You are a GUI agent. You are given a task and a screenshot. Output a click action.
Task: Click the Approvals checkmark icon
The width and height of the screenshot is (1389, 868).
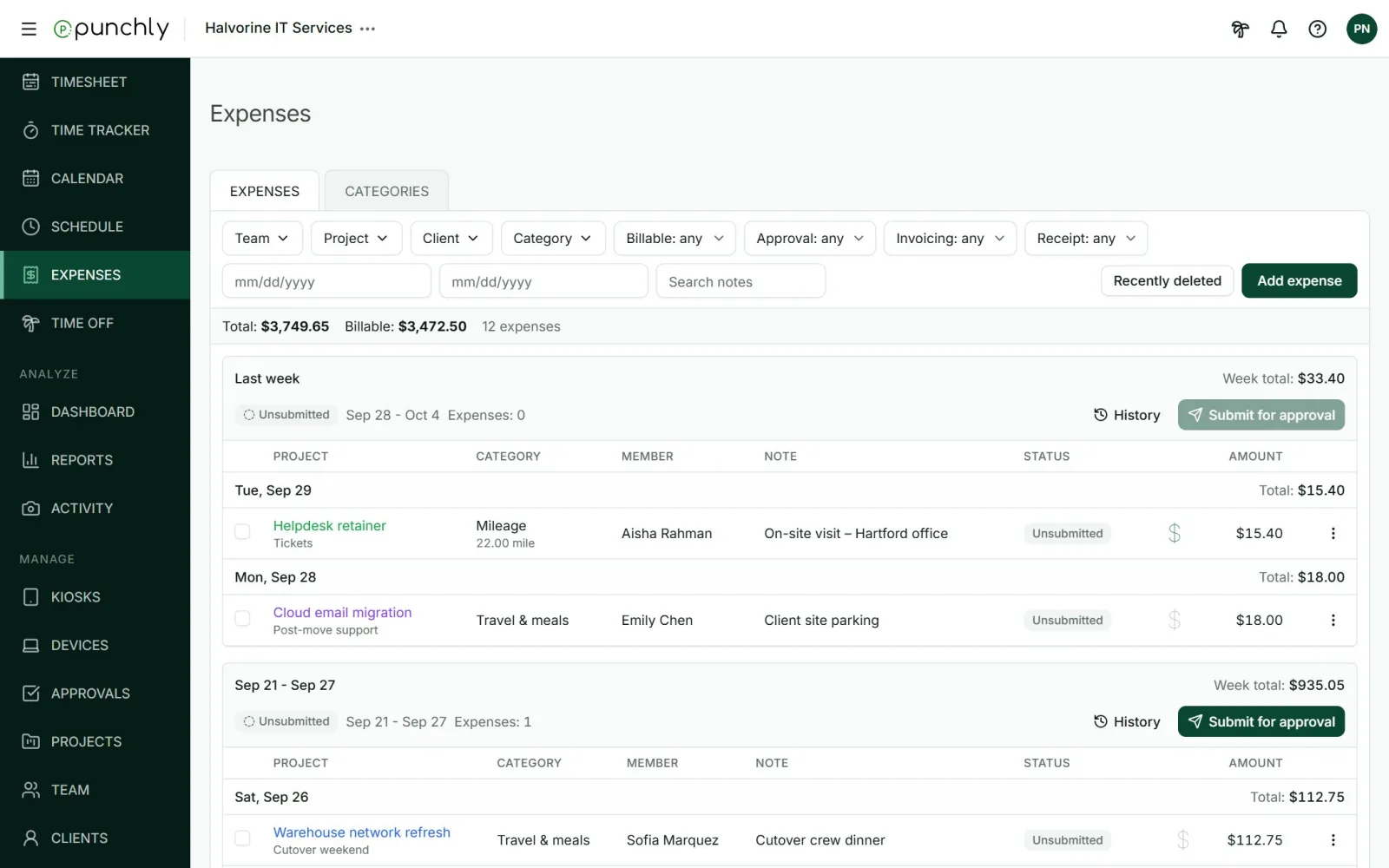[x=30, y=694]
